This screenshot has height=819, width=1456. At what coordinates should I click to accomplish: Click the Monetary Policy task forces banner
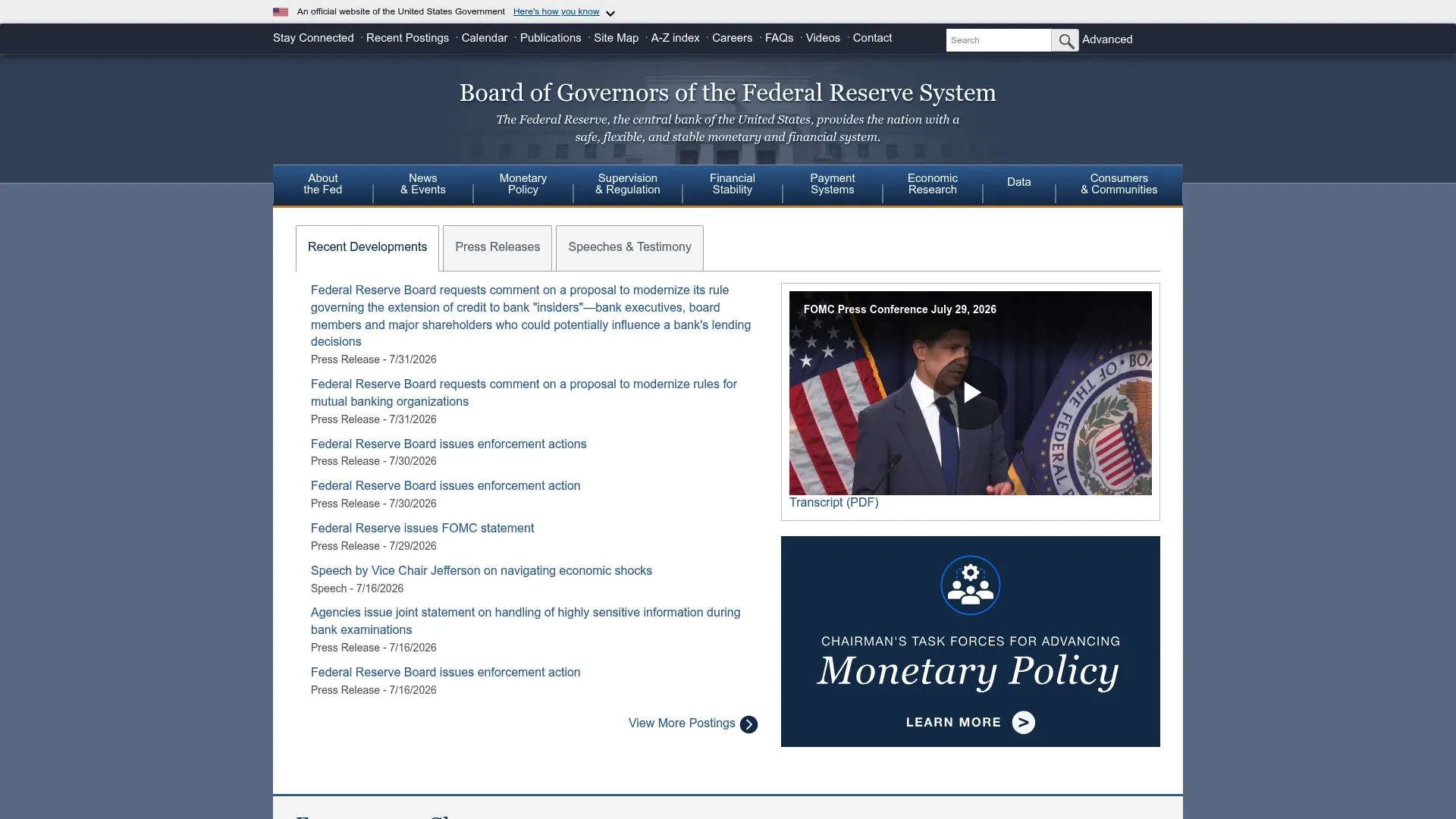pyautogui.click(x=971, y=642)
